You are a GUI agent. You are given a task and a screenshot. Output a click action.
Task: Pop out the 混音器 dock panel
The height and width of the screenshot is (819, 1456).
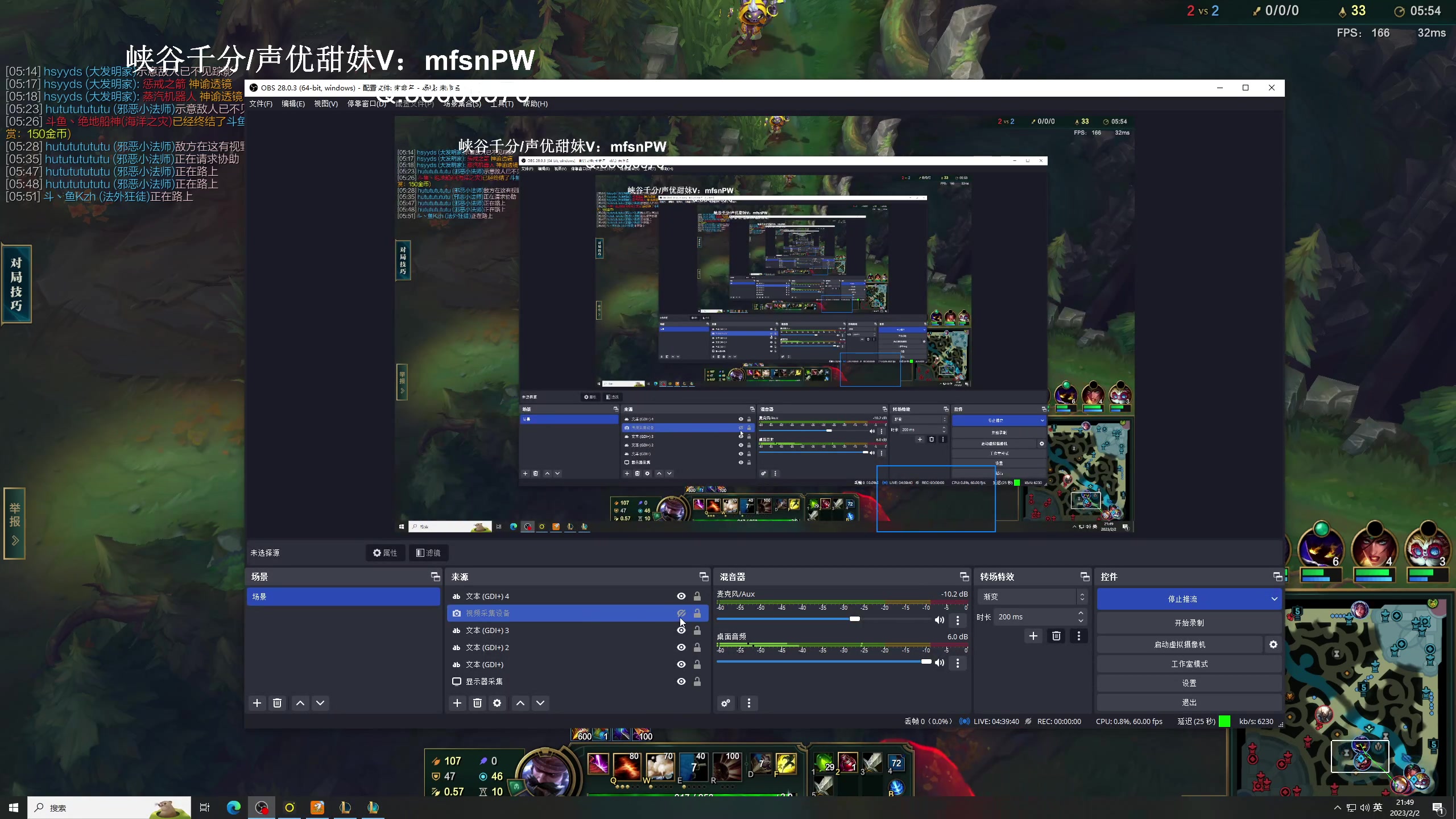click(964, 577)
